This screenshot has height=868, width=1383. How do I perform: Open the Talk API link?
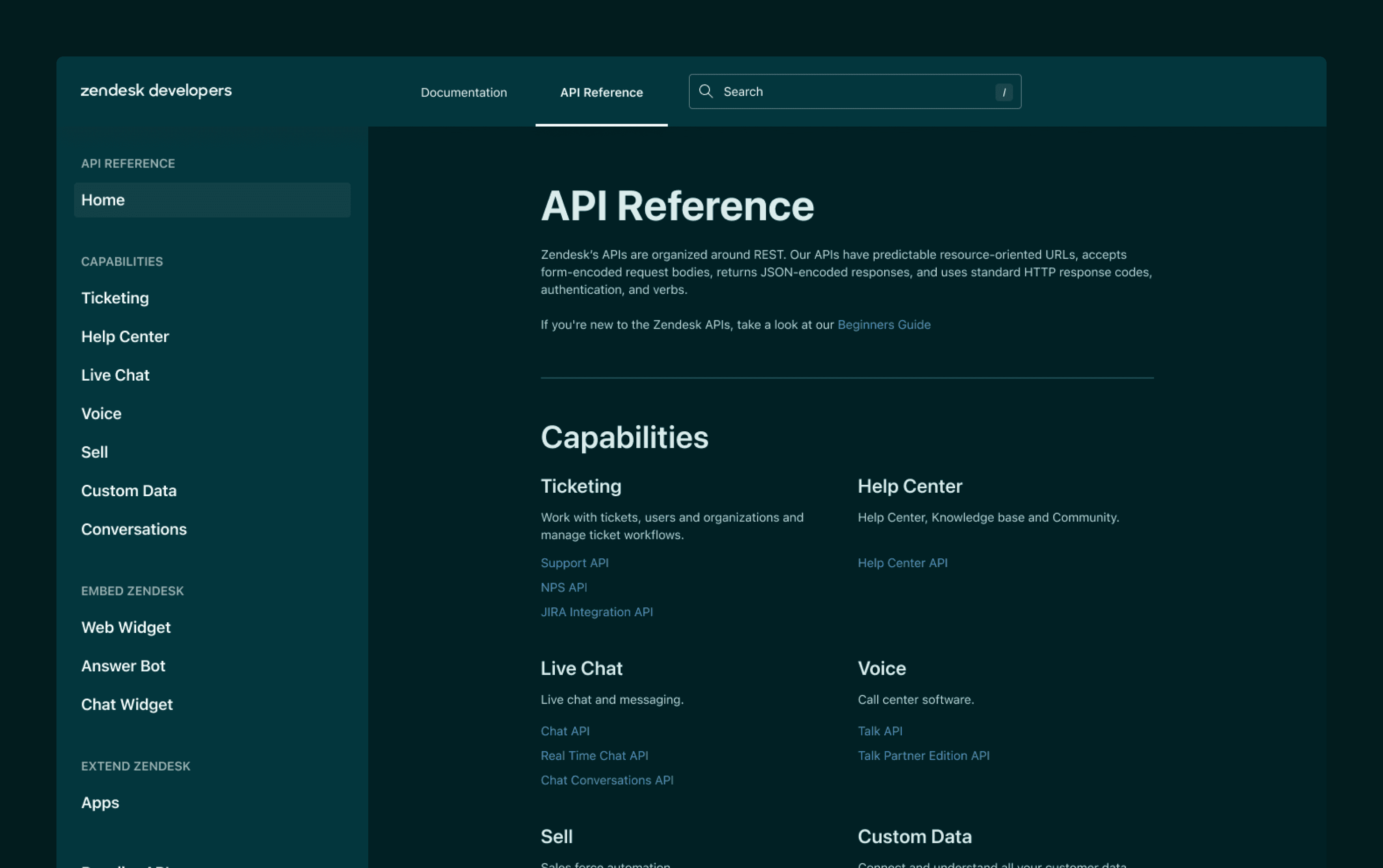[x=880, y=731]
